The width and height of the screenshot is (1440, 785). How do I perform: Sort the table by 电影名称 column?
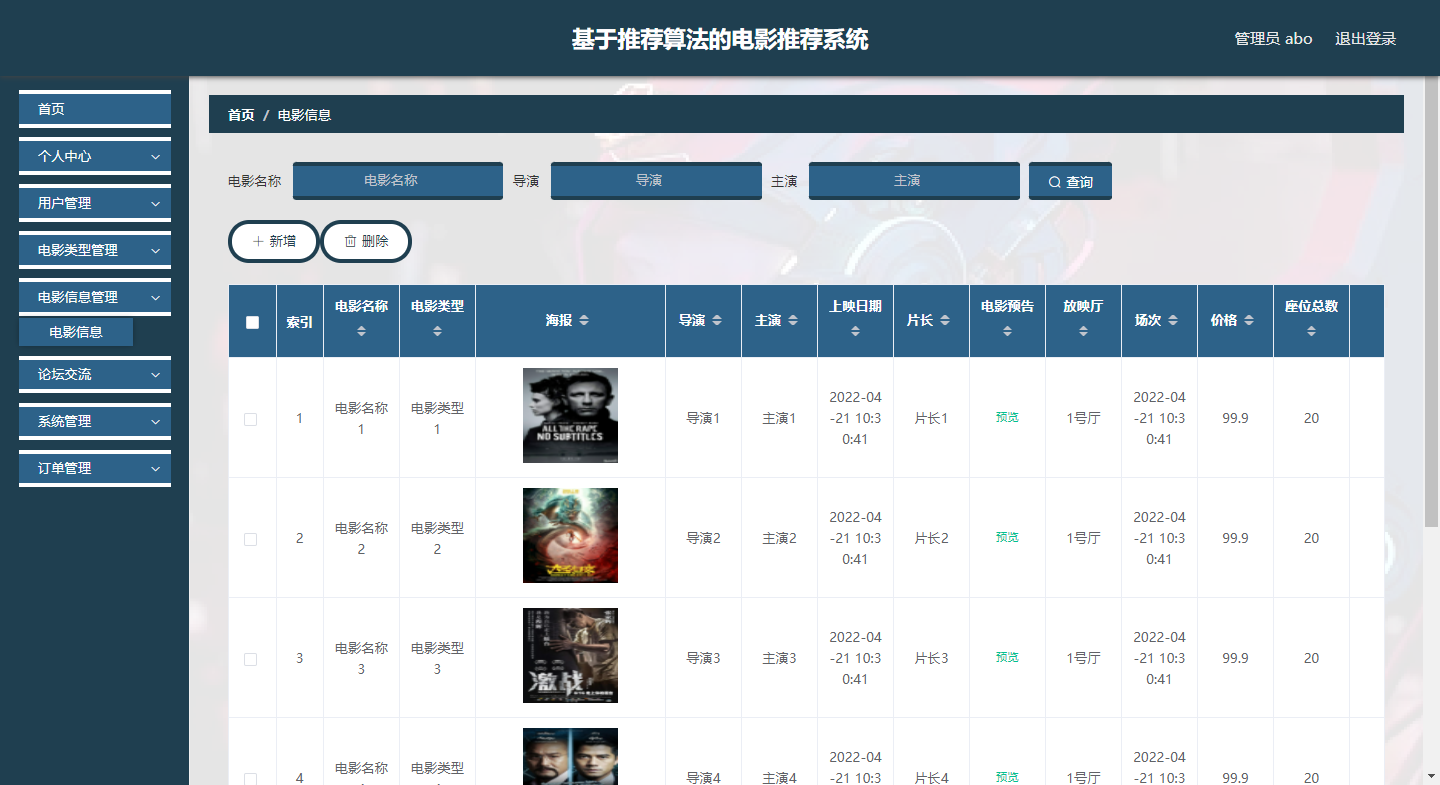361,331
